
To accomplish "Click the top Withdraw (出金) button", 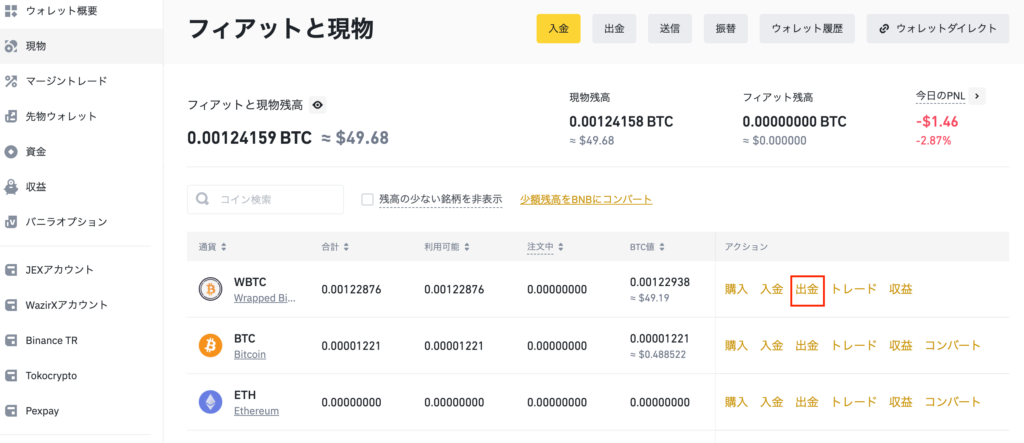I will click(x=615, y=29).
